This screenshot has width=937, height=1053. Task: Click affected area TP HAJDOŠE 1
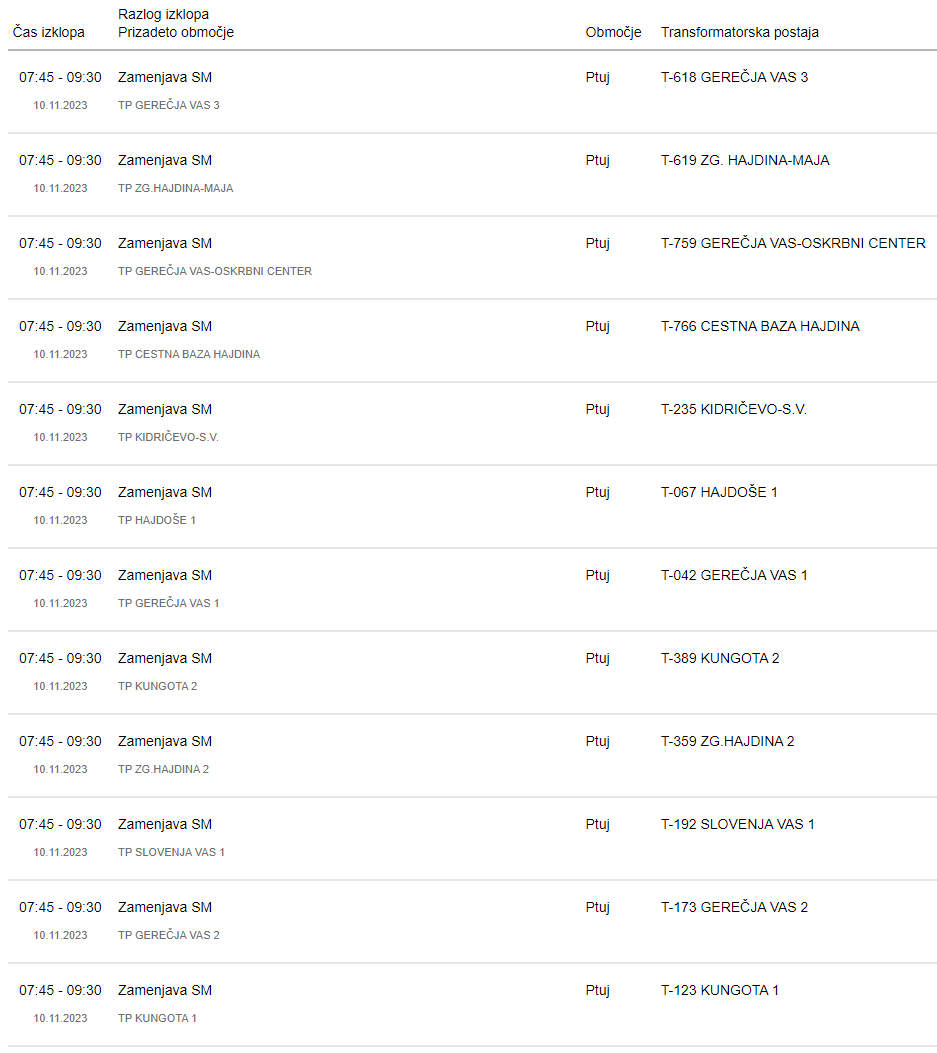point(157,520)
